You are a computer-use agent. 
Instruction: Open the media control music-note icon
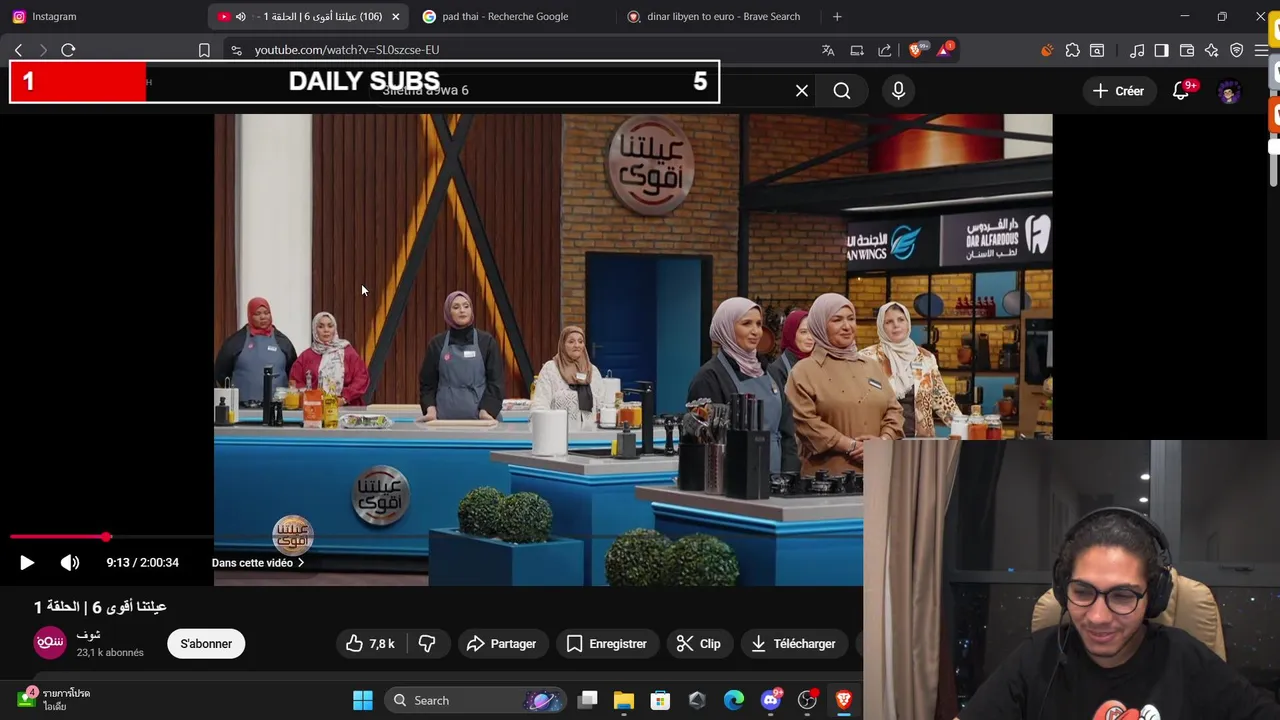coord(1137,50)
